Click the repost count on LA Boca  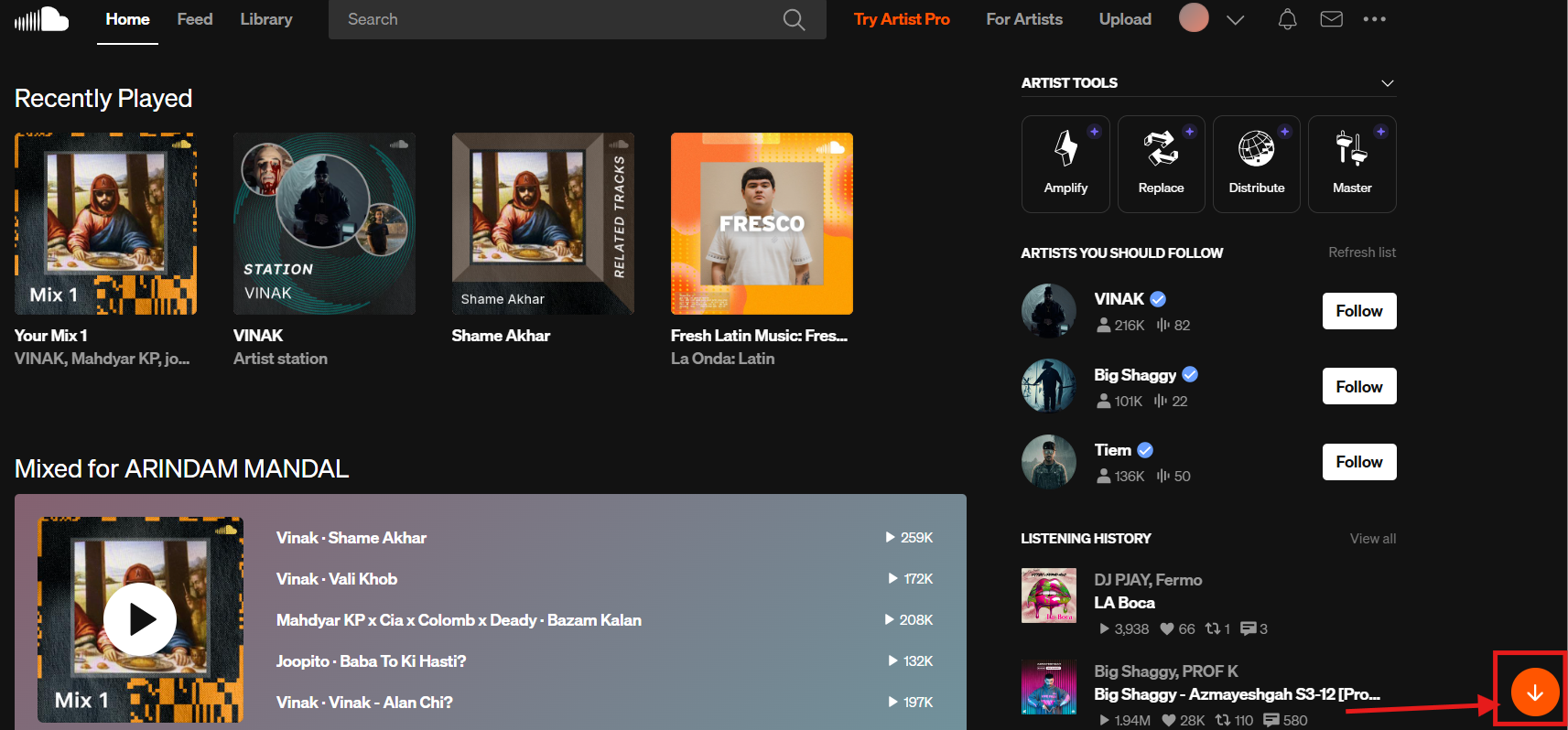click(x=1217, y=629)
